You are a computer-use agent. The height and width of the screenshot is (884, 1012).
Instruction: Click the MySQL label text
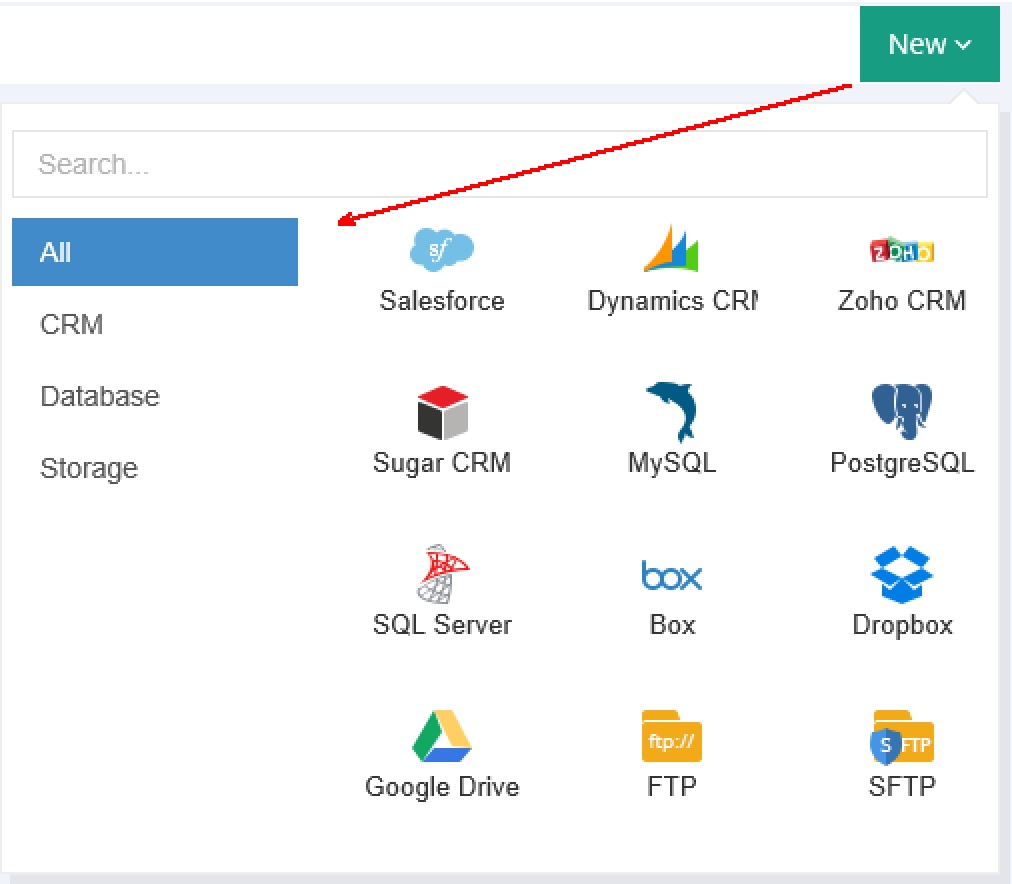pyautogui.click(x=672, y=463)
